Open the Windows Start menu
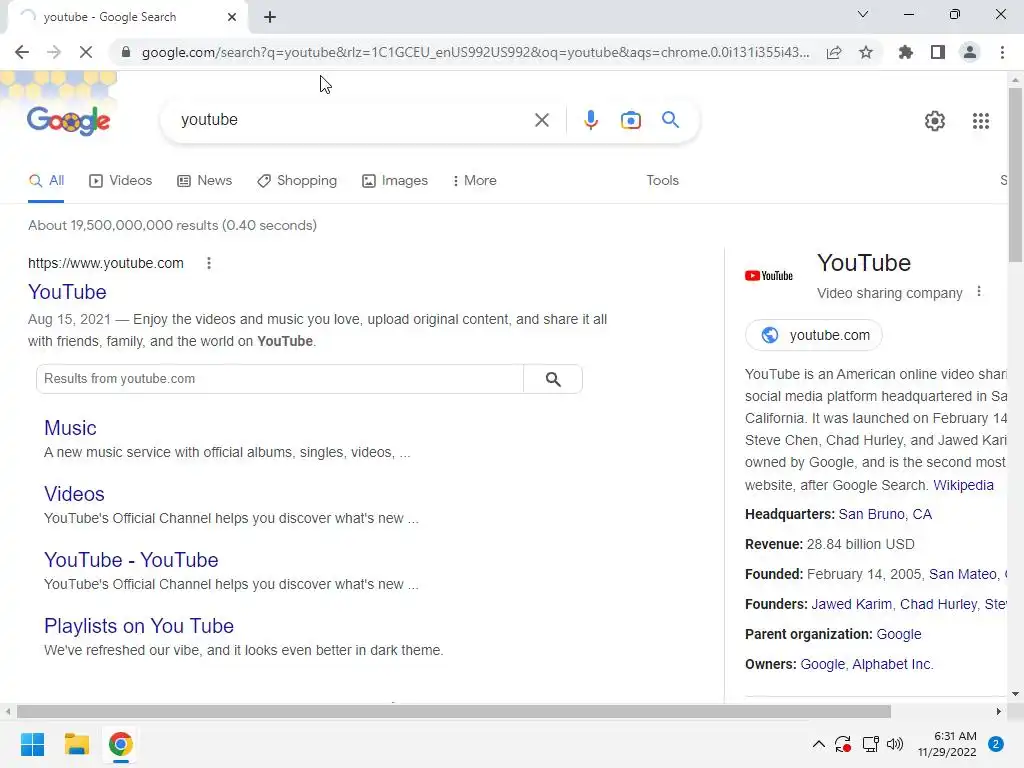The height and width of the screenshot is (768, 1024). (x=33, y=744)
